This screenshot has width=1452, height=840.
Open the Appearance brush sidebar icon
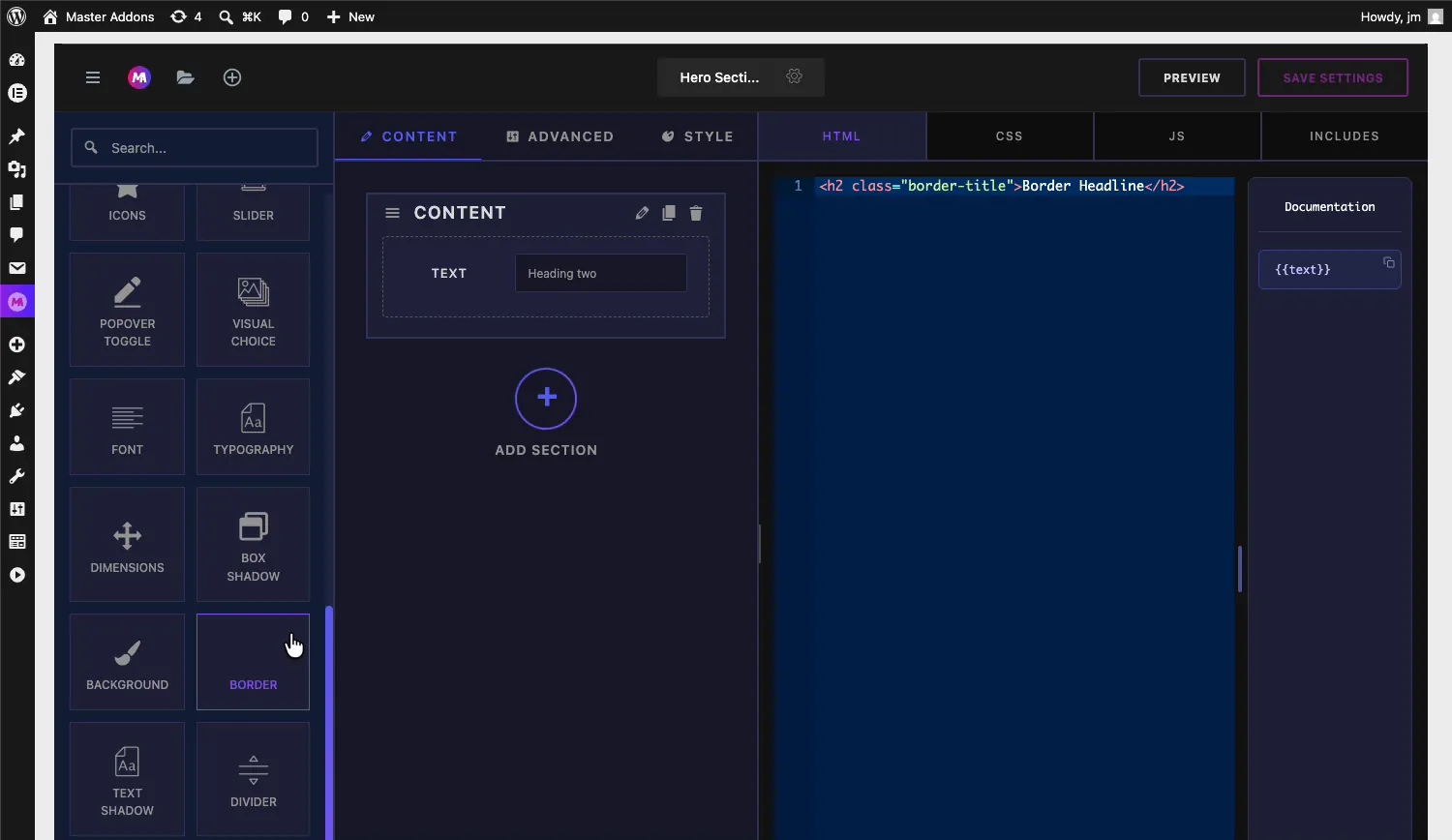(16, 377)
